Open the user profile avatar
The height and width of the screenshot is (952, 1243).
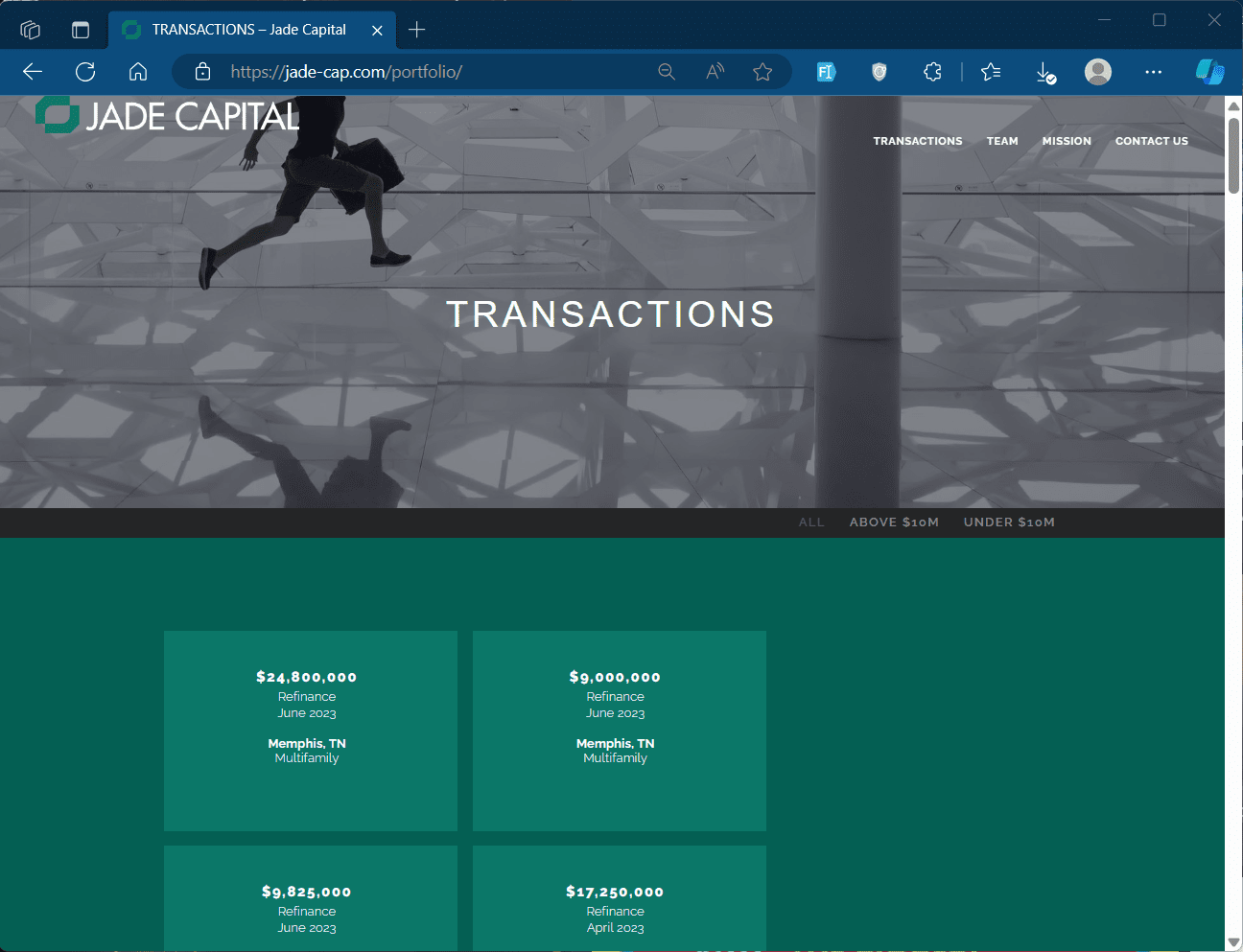coord(1098,72)
